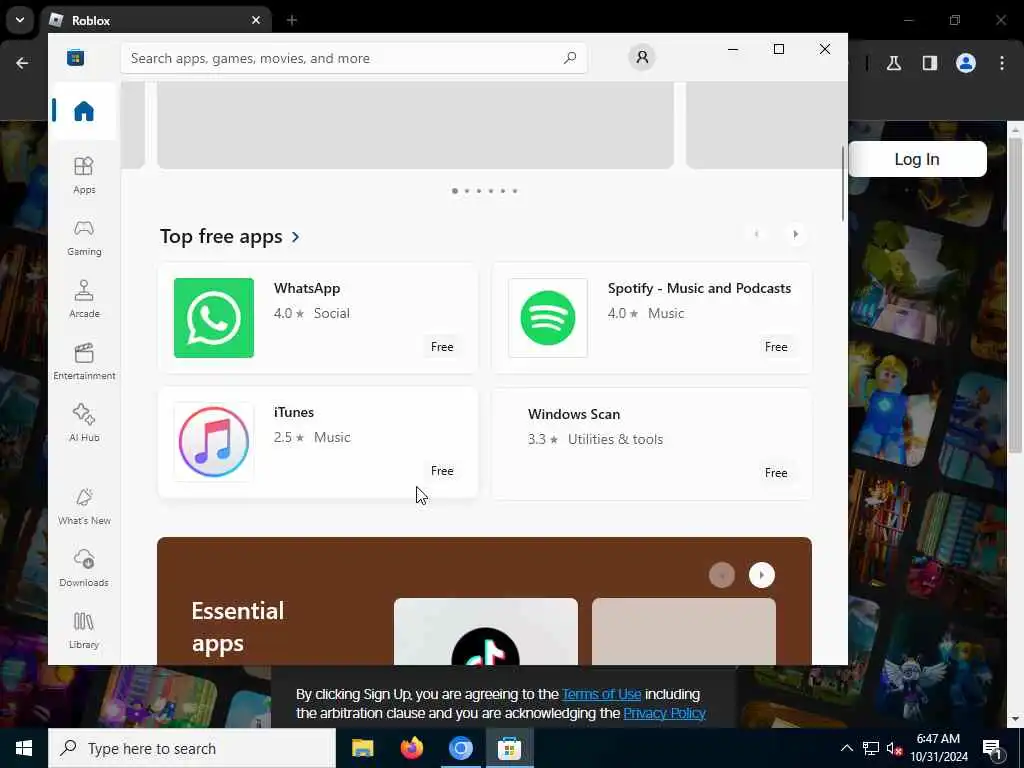
Task: Select the first carousel page dot
Action: pyautogui.click(x=455, y=191)
